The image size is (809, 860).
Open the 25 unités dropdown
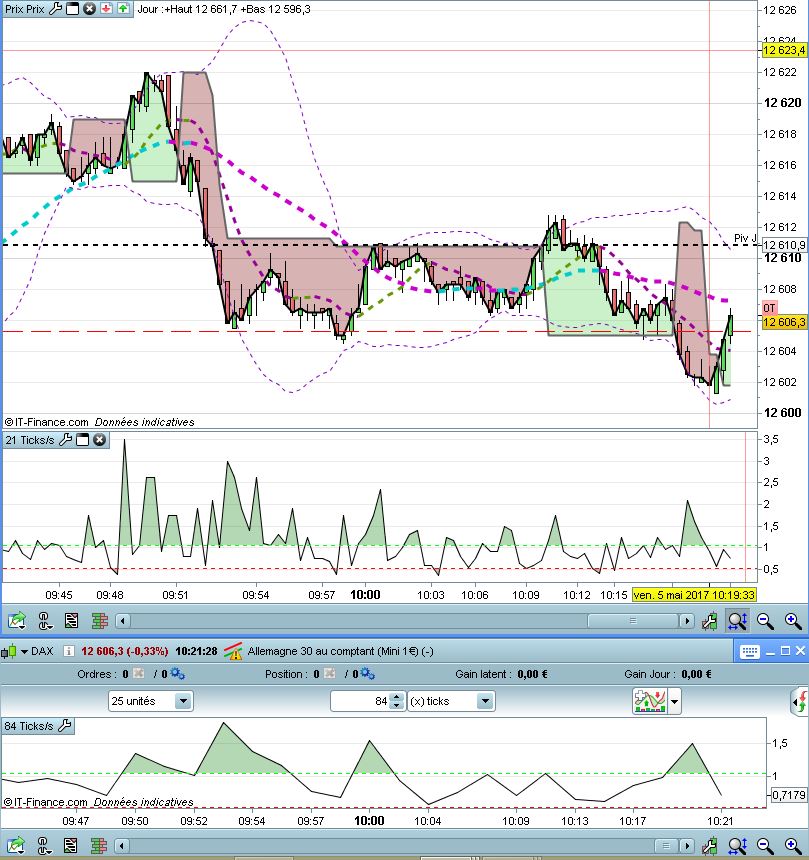tap(150, 701)
